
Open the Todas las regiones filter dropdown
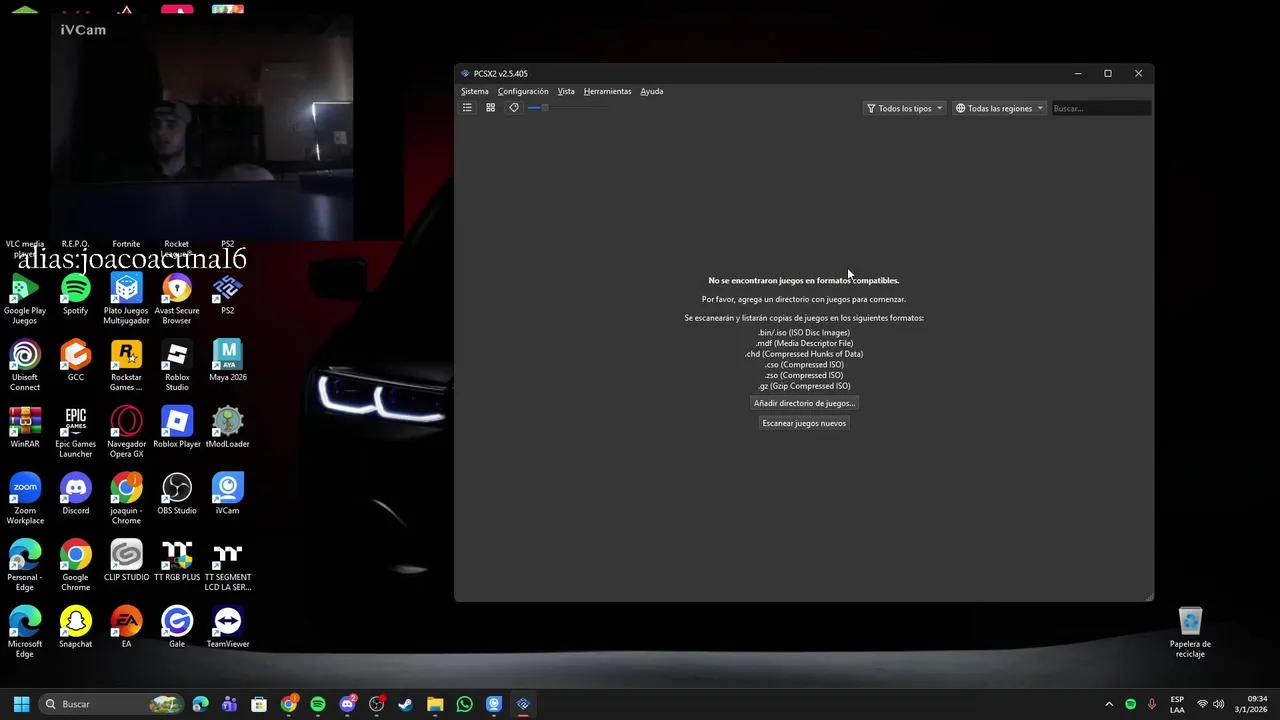pos(1000,108)
